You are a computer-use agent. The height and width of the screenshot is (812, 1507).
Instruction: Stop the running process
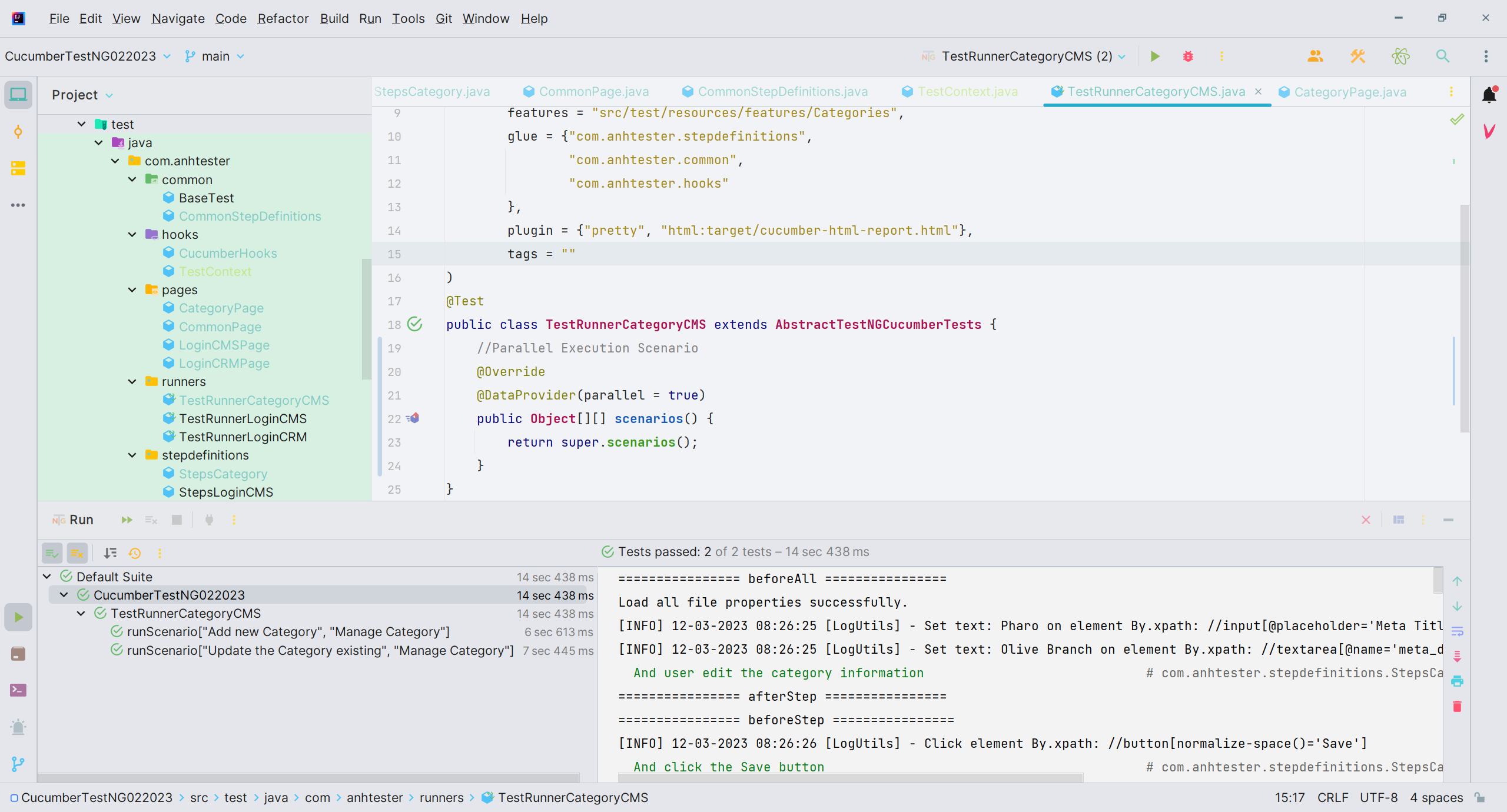[x=177, y=520]
